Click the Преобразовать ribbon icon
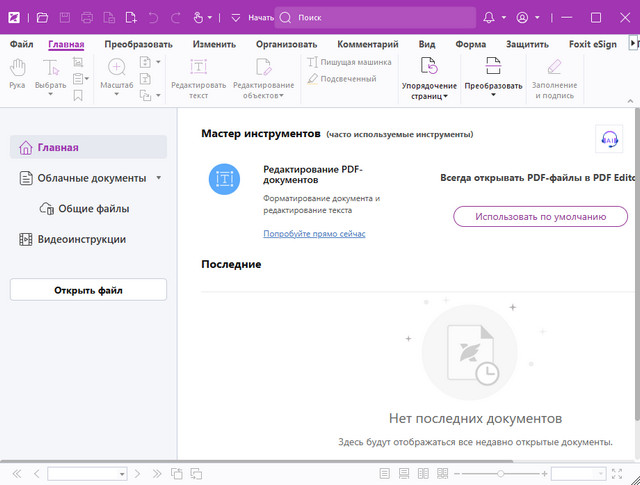 pos(493,67)
